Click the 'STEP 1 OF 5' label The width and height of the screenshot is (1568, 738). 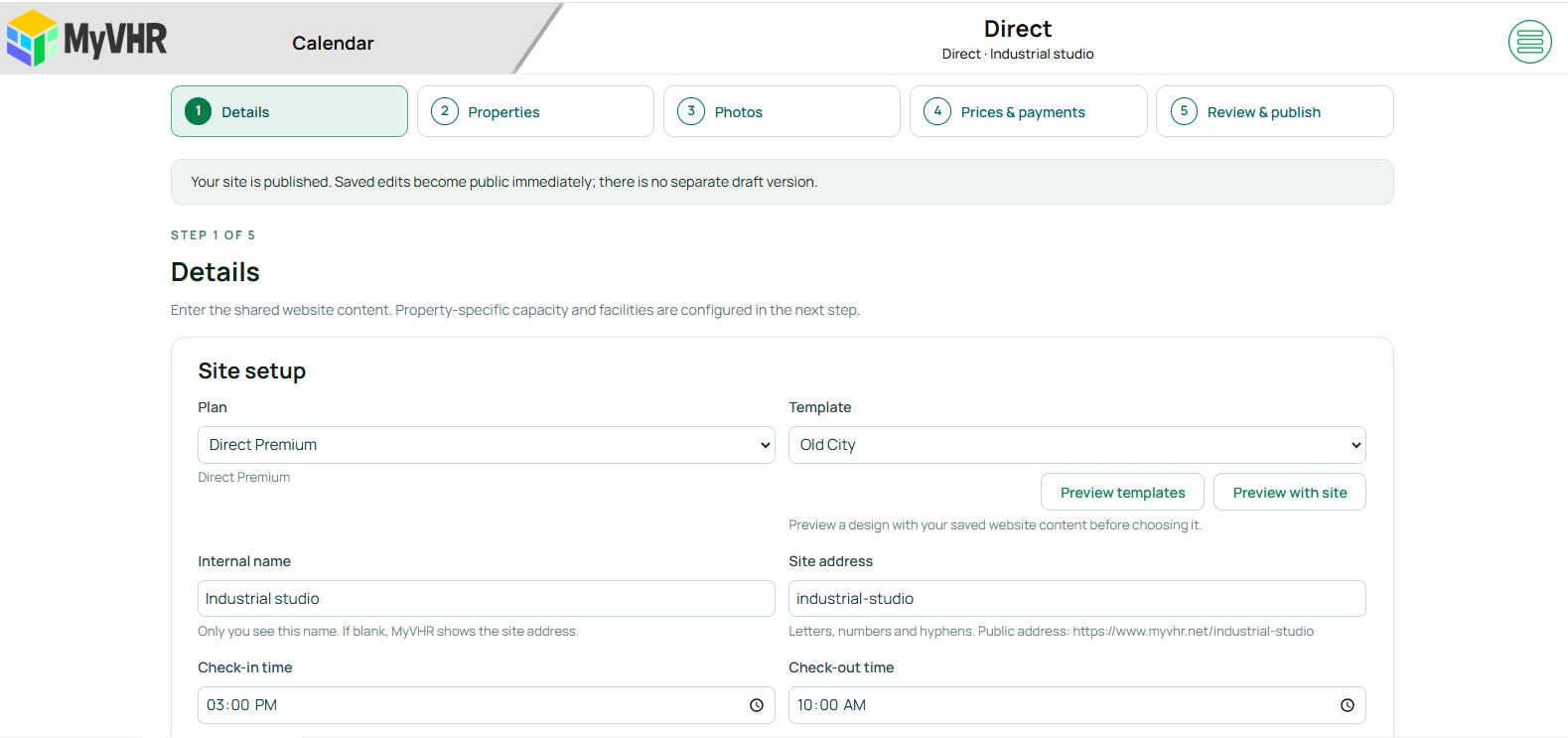click(x=213, y=235)
